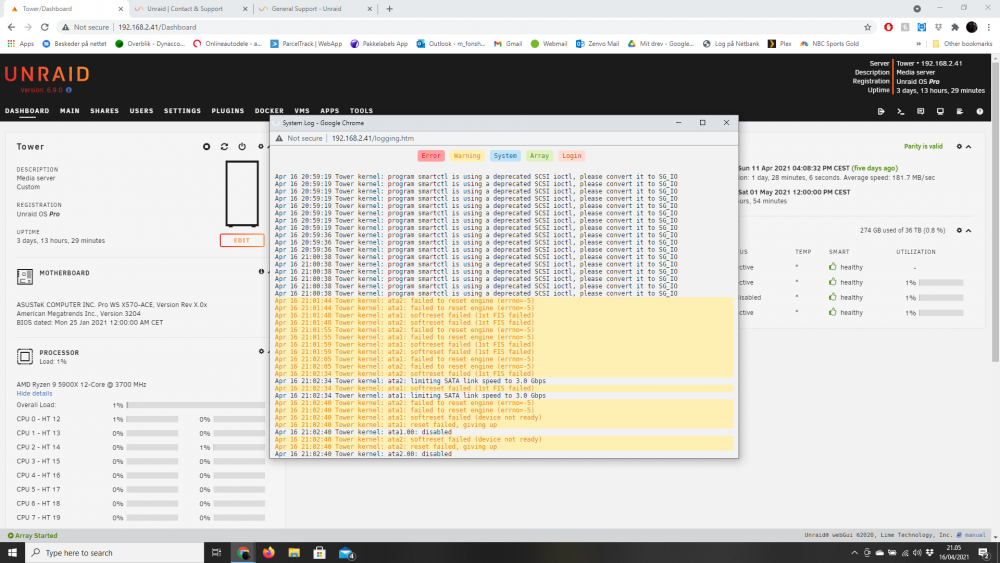1000x563 pixels.
Task: Open the Chrome menu with three dots
Action: (989, 27)
